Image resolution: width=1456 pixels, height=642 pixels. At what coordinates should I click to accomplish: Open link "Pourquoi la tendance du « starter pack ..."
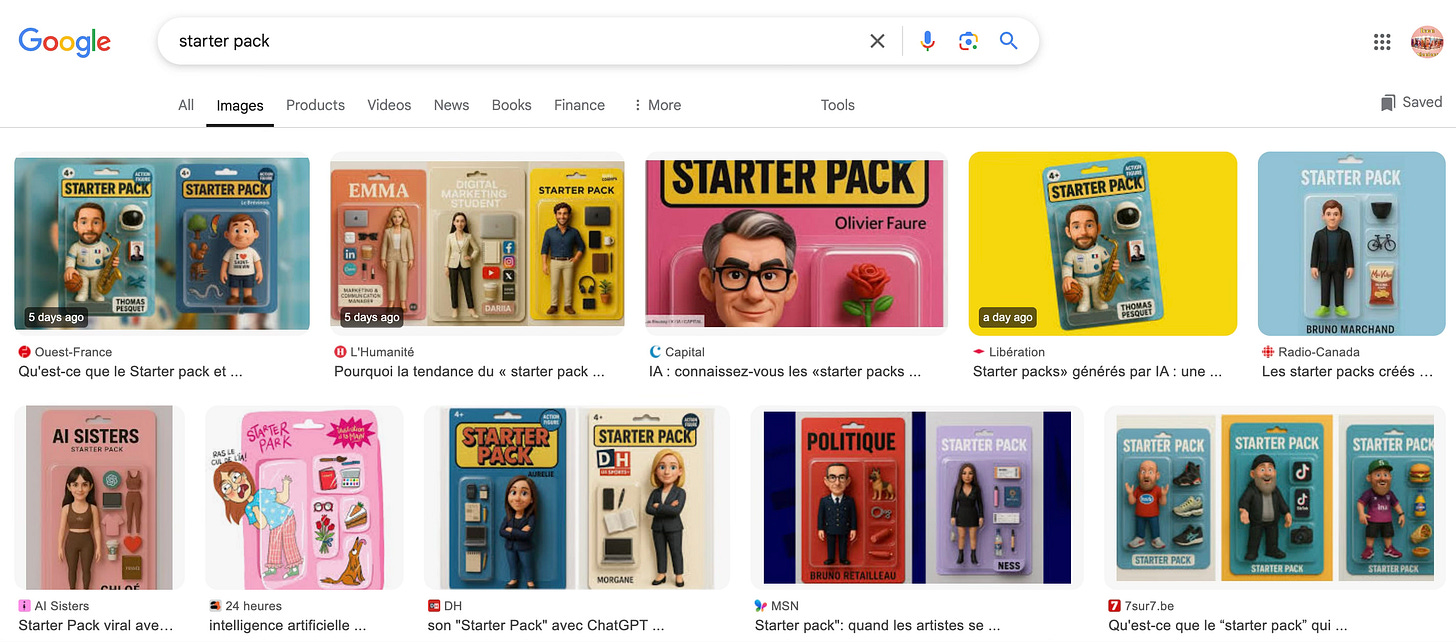pyautogui.click(x=469, y=371)
